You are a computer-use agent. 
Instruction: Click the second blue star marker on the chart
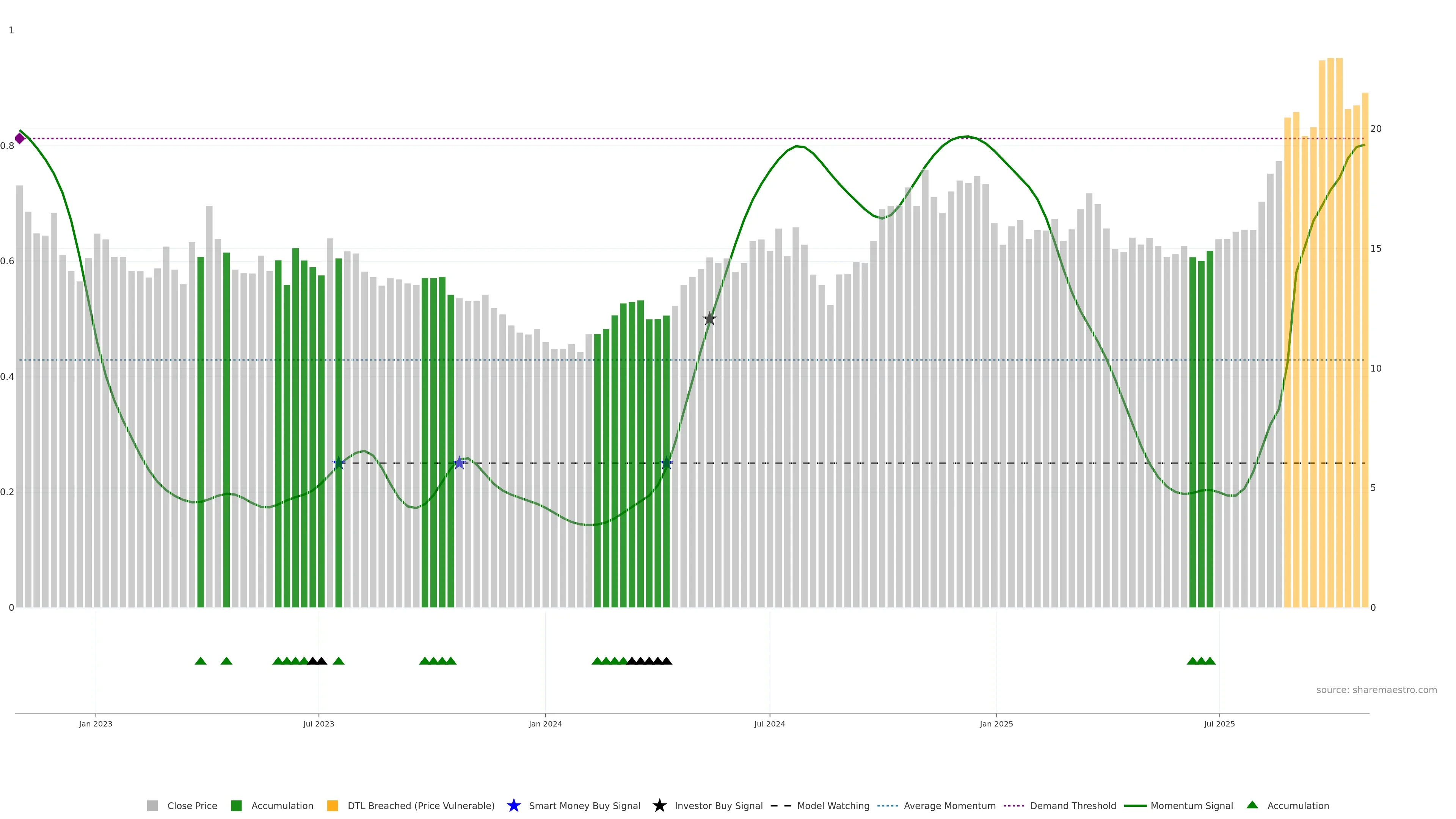coord(460,463)
